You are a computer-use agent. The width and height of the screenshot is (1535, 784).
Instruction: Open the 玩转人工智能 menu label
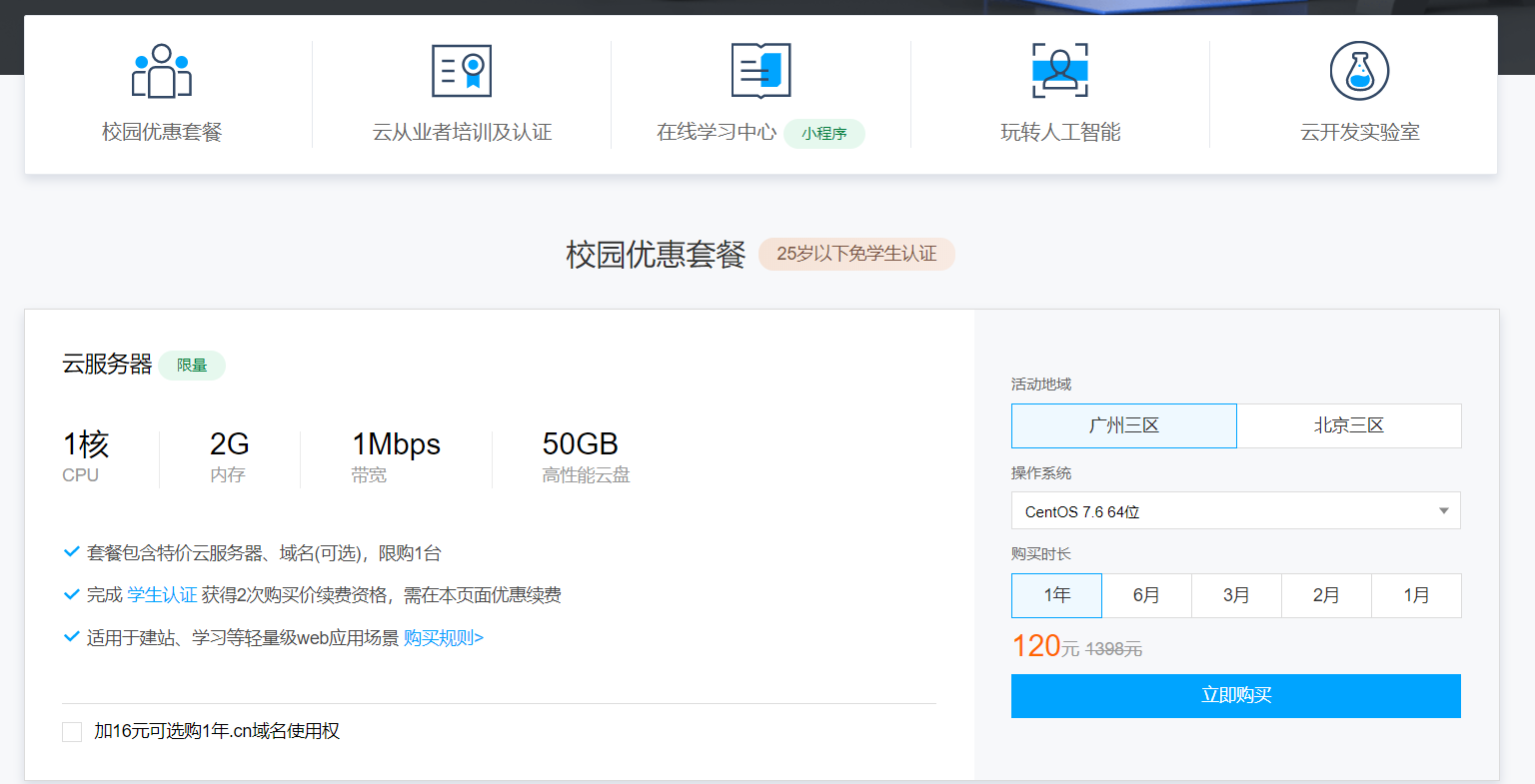[1060, 132]
